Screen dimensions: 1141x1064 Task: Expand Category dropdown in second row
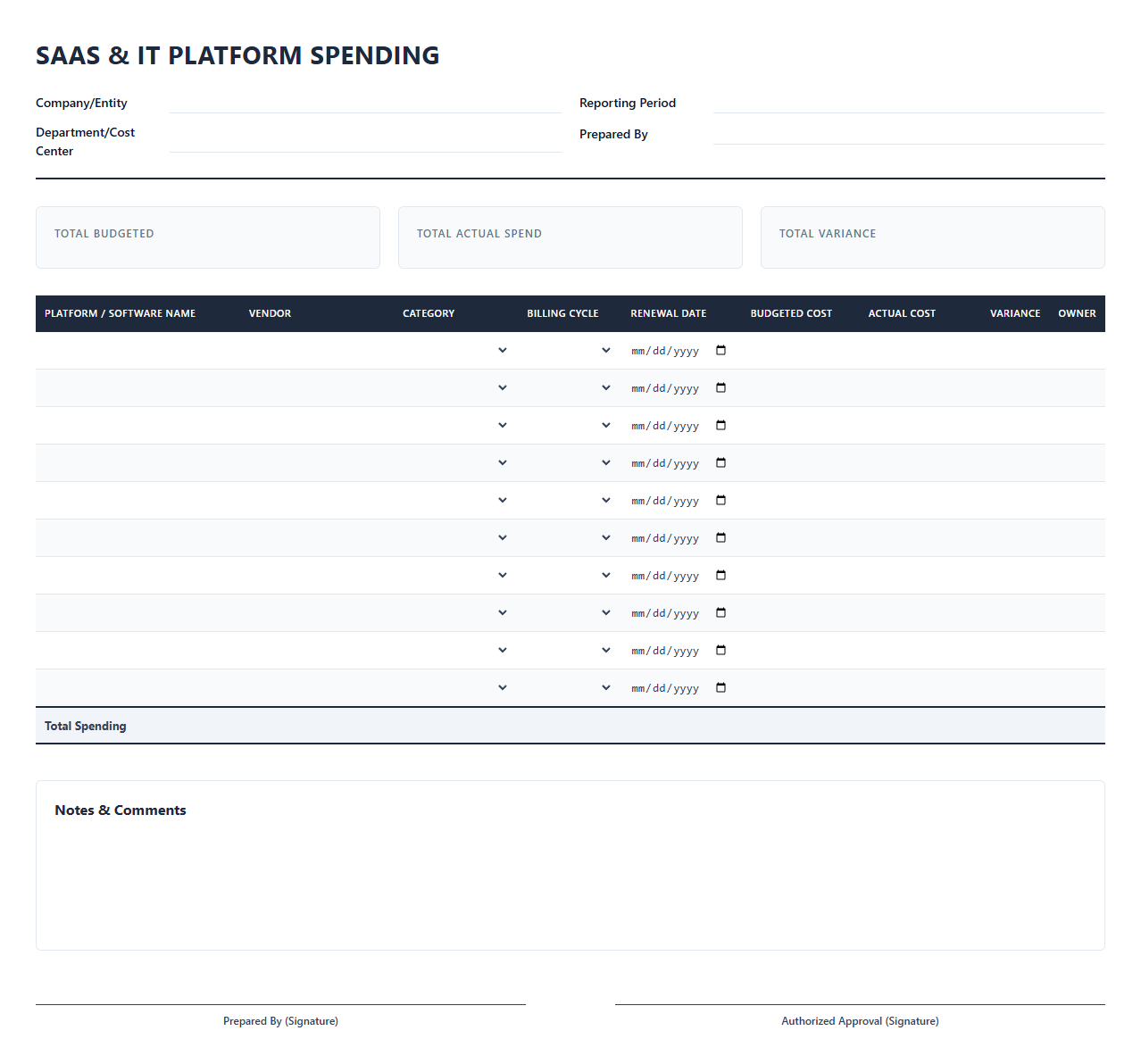pos(455,388)
